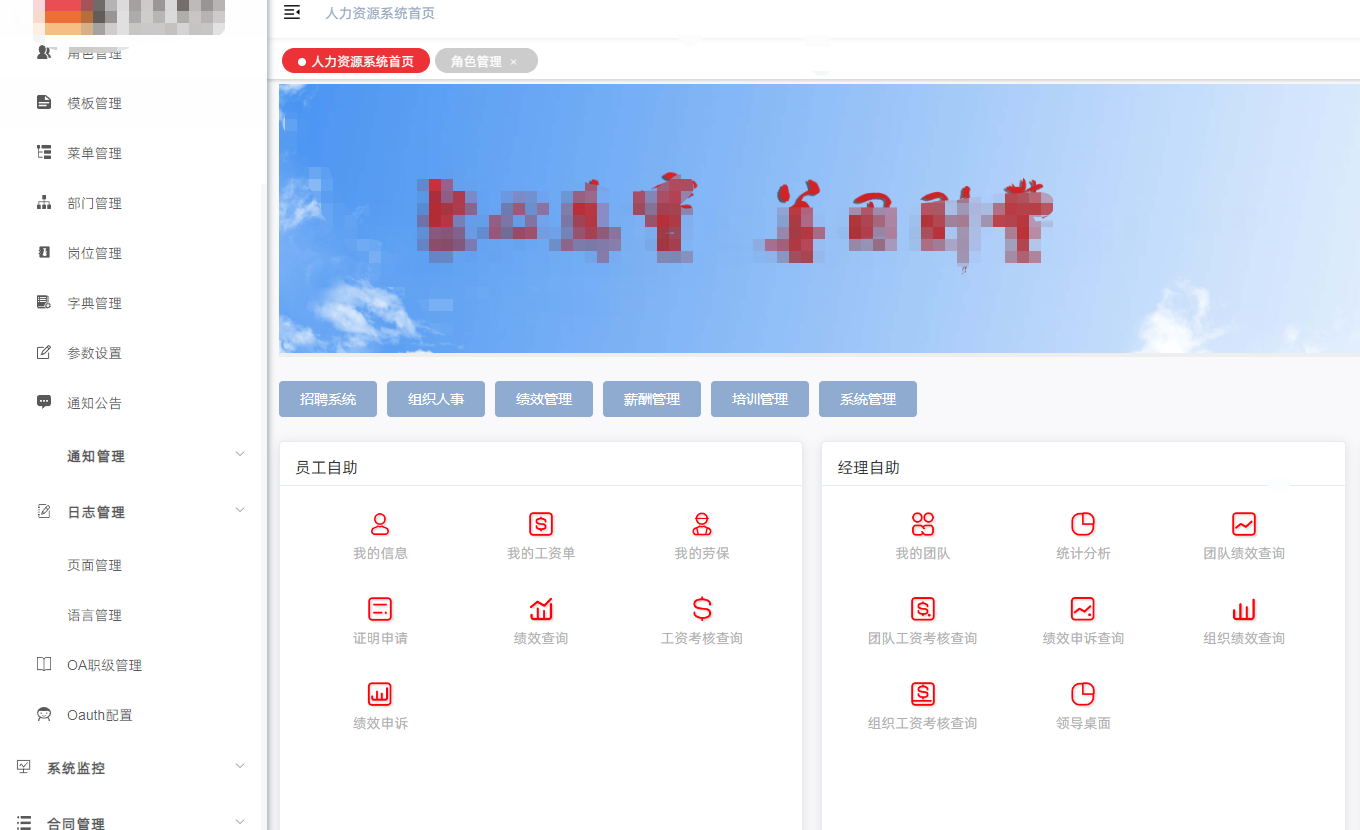Expand the 合同管理 menu chevron

pos(240,823)
